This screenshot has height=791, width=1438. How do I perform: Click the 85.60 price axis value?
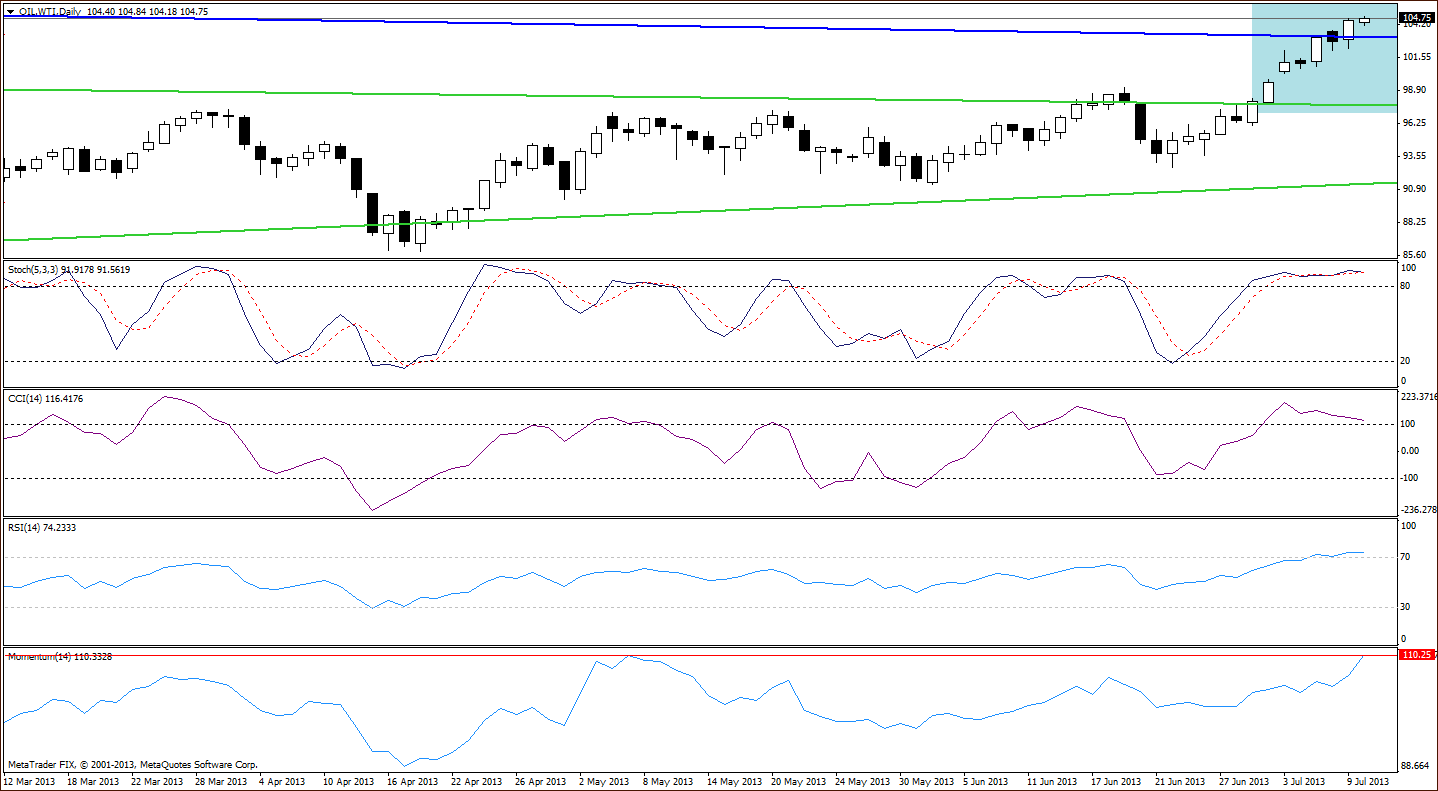[1416, 255]
